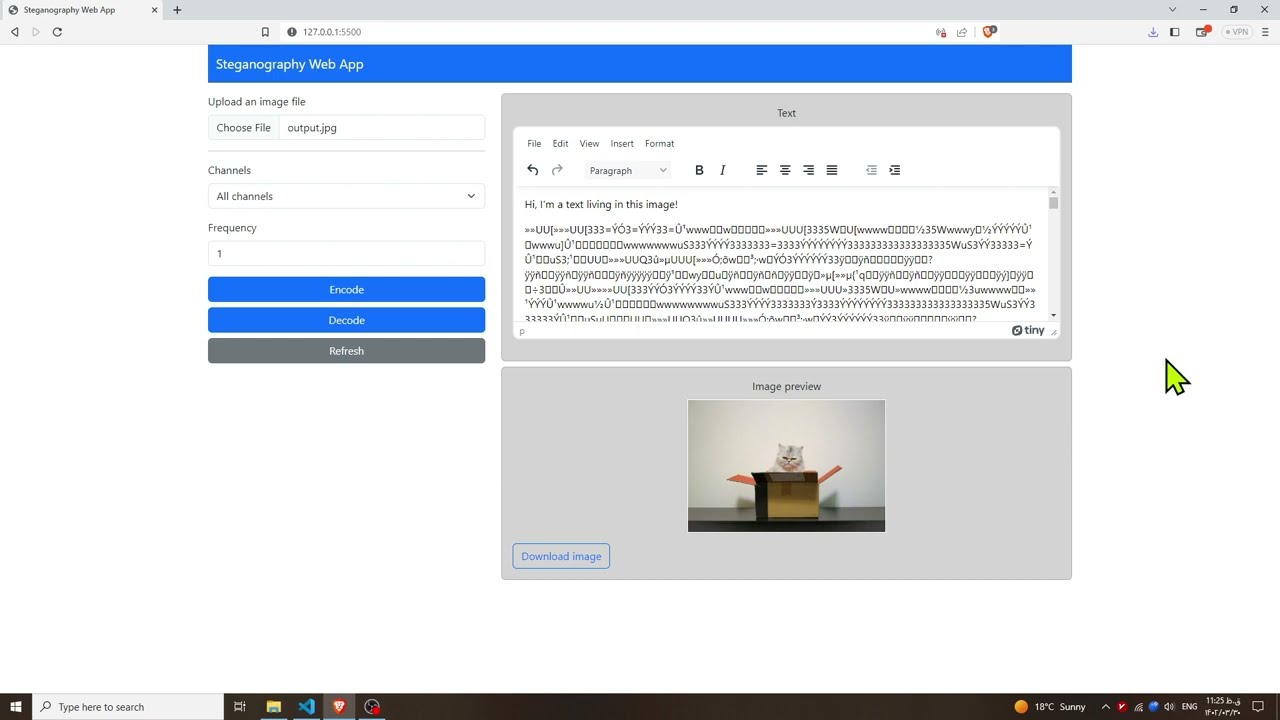This screenshot has width=1280, height=720.
Task: Click the weather 18°C Sunny widget
Action: coord(1050,707)
